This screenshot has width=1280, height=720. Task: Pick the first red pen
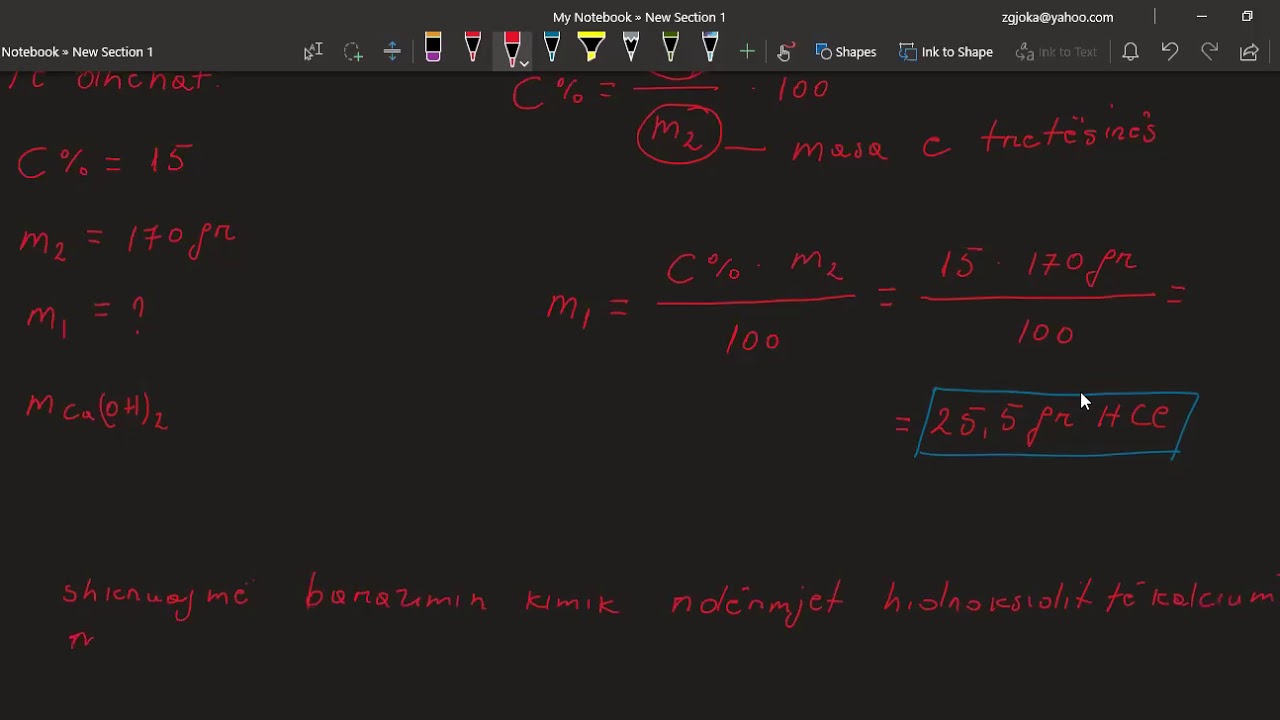point(473,49)
